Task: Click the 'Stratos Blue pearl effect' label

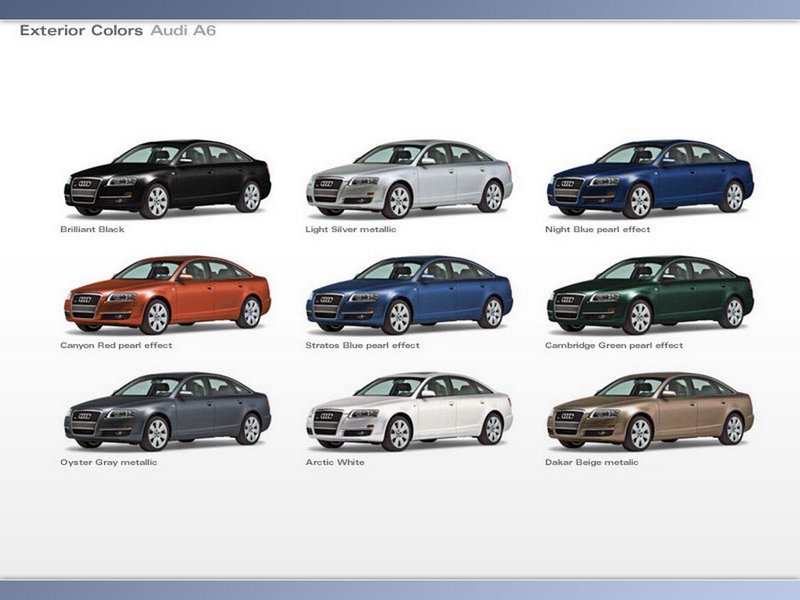Action: 362,345
